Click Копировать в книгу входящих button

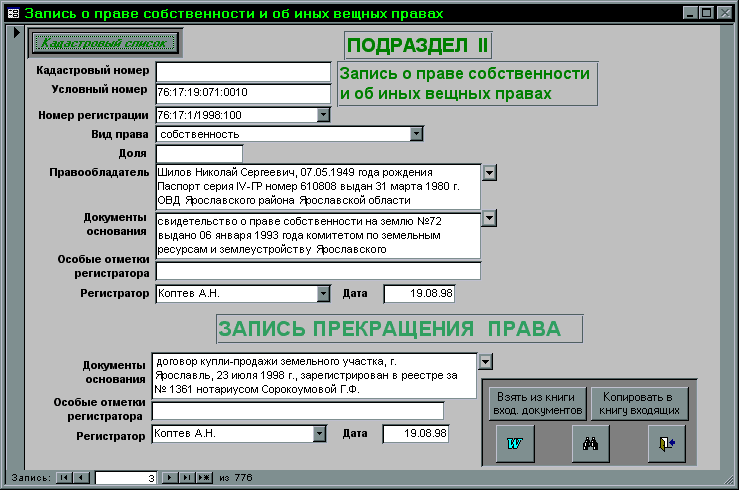click(639, 404)
